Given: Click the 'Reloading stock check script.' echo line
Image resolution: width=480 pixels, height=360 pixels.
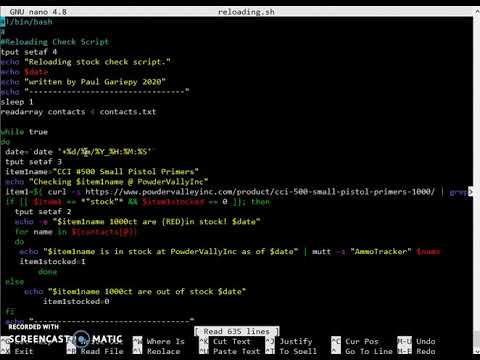Looking at the screenshot, I should [85, 62].
